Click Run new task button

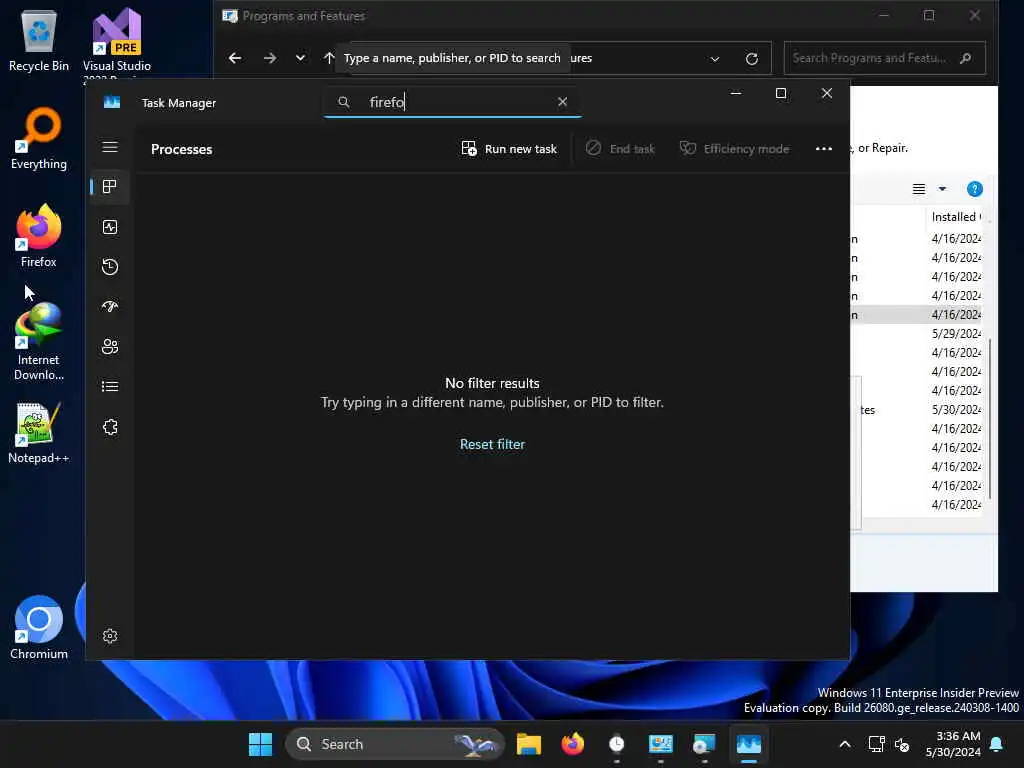point(509,149)
